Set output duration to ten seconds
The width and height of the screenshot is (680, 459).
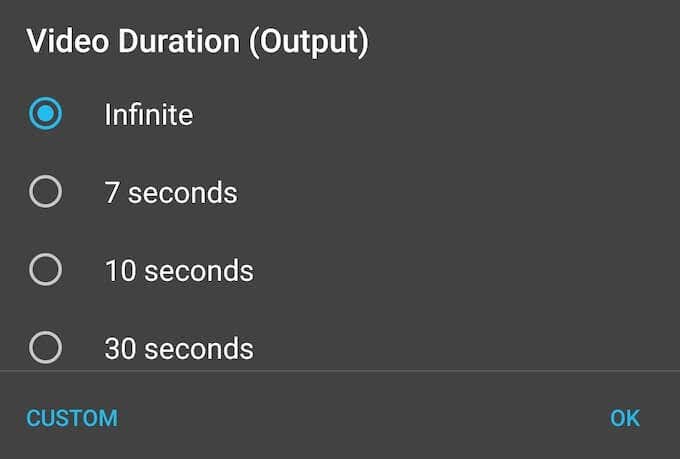pyautogui.click(x=46, y=270)
